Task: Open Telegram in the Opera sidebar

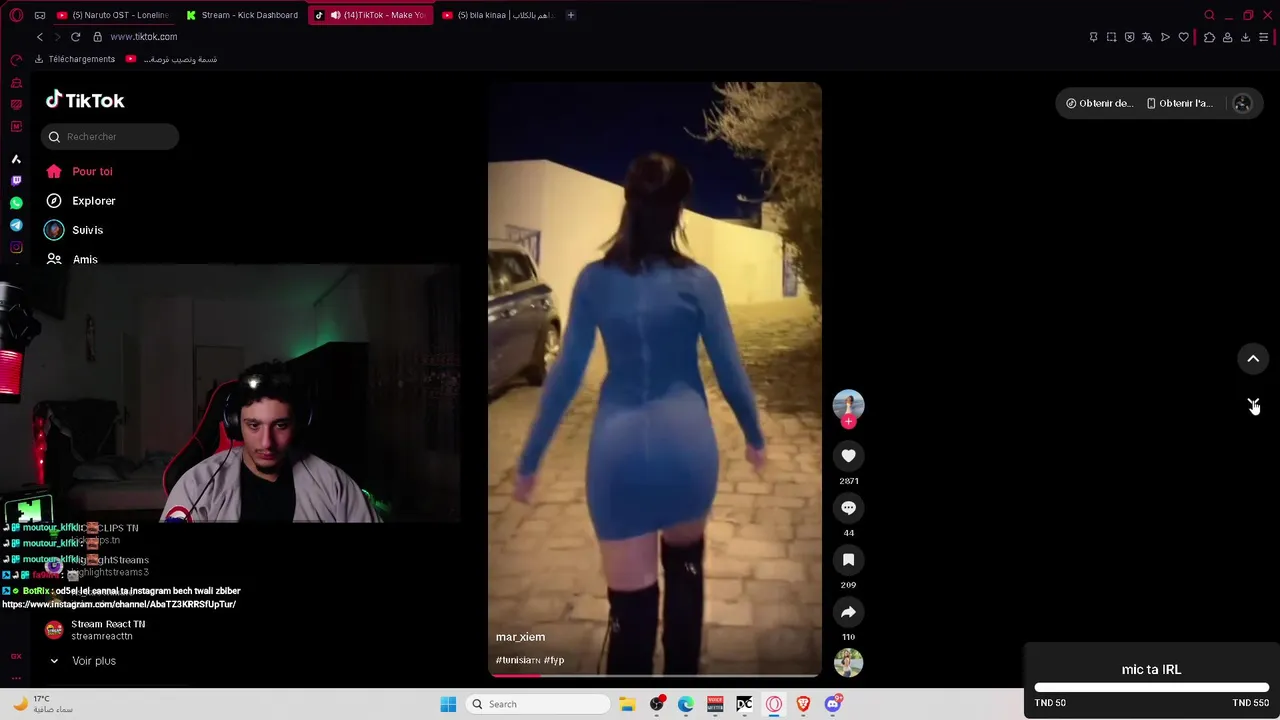Action: point(16,225)
